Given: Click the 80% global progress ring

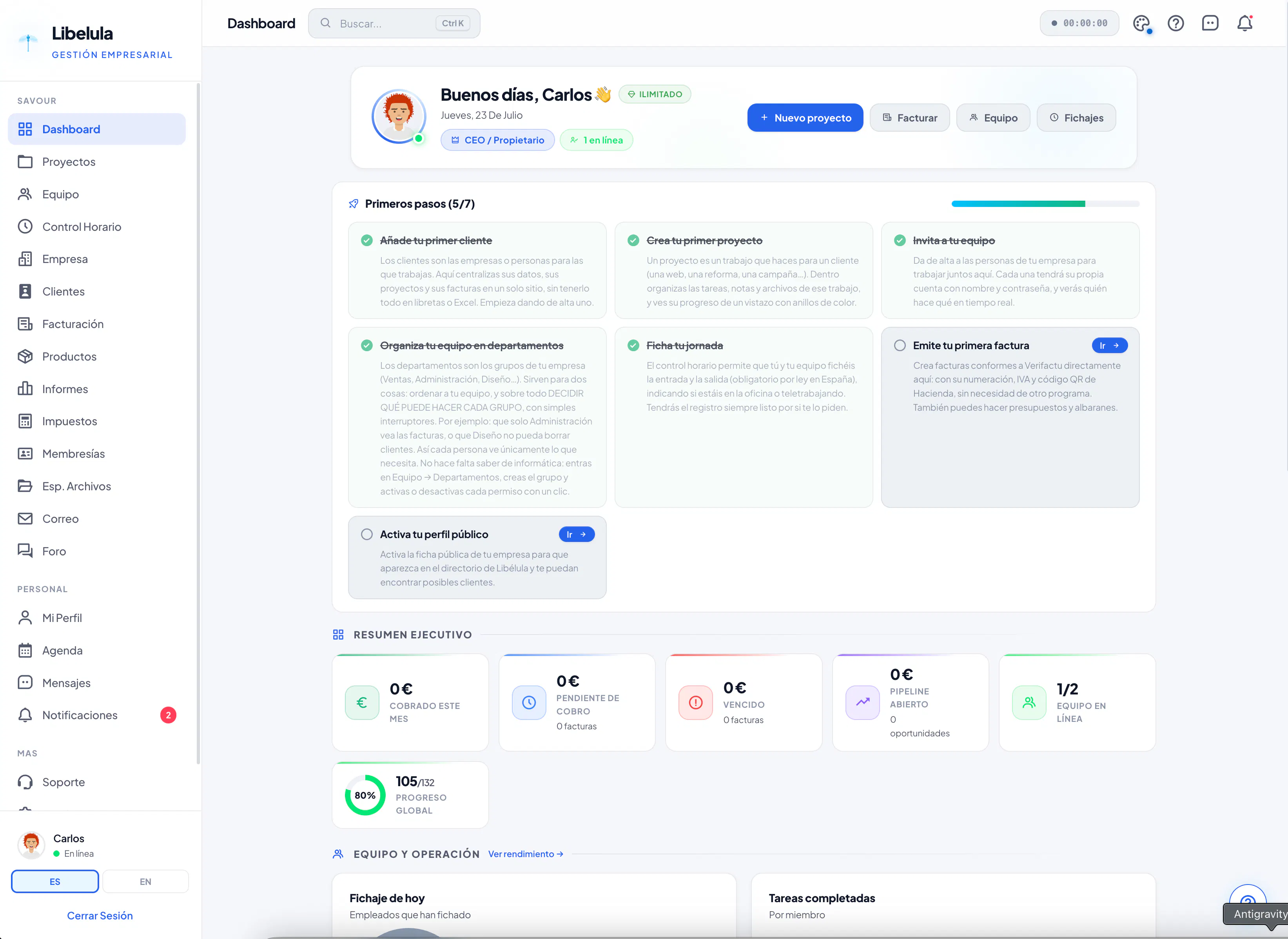Looking at the screenshot, I should click(x=365, y=795).
